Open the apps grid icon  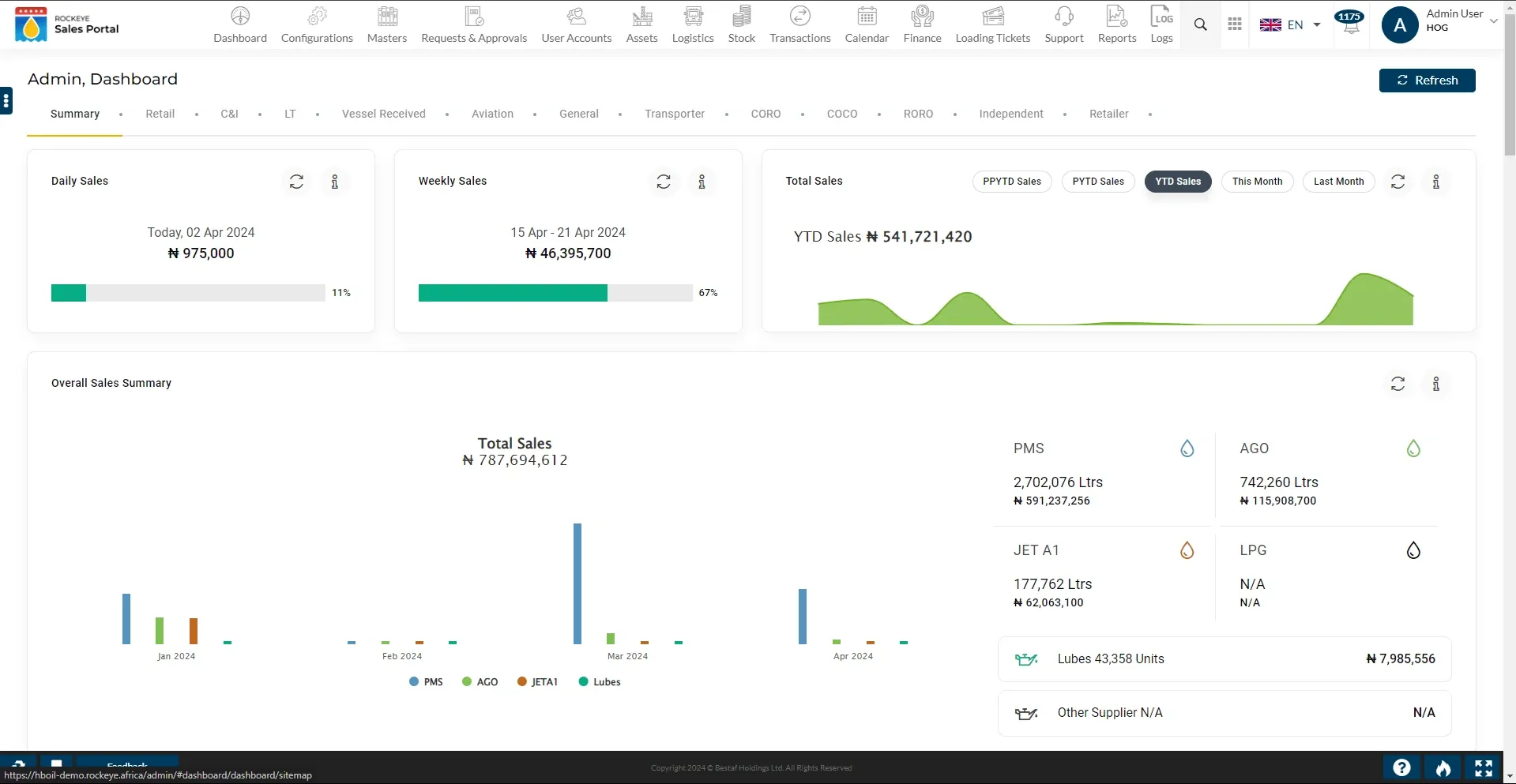pyautogui.click(x=1235, y=24)
